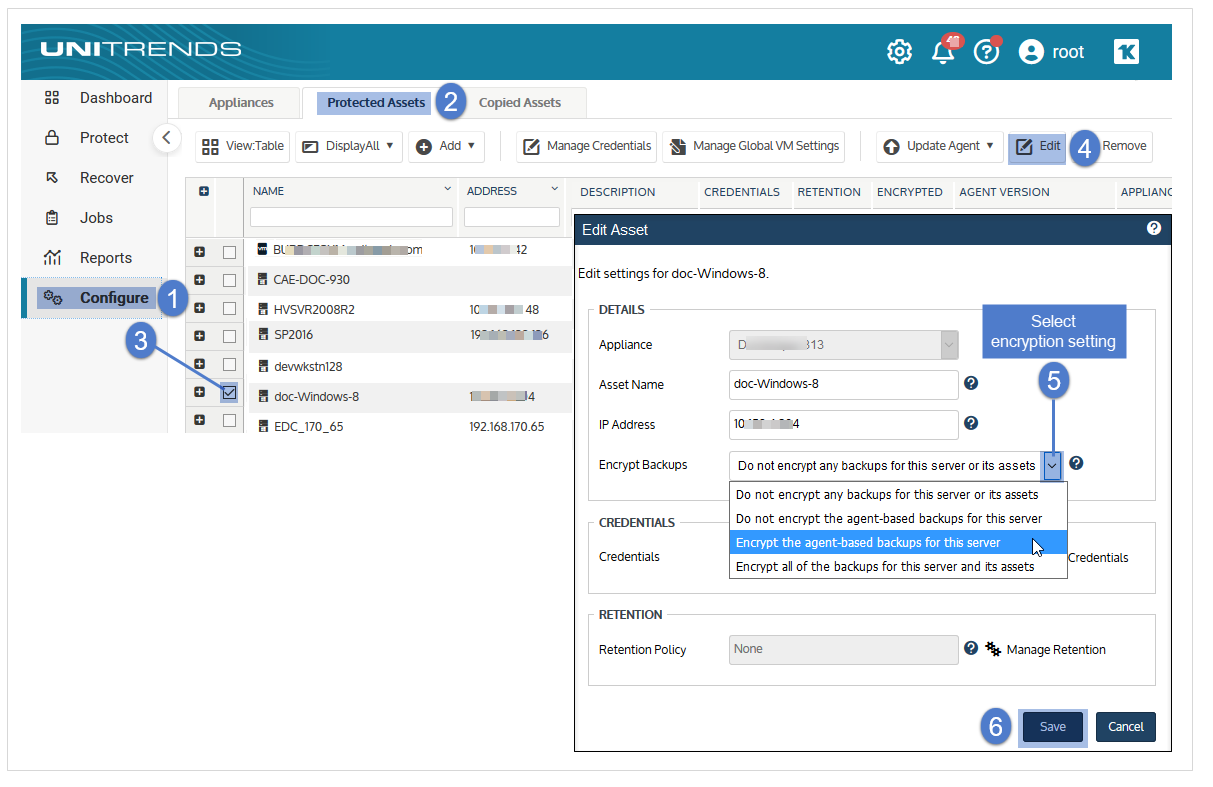Open the Encrypt Backups help icon
This screenshot has width=1213, height=787.
(x=1076, y=463)
